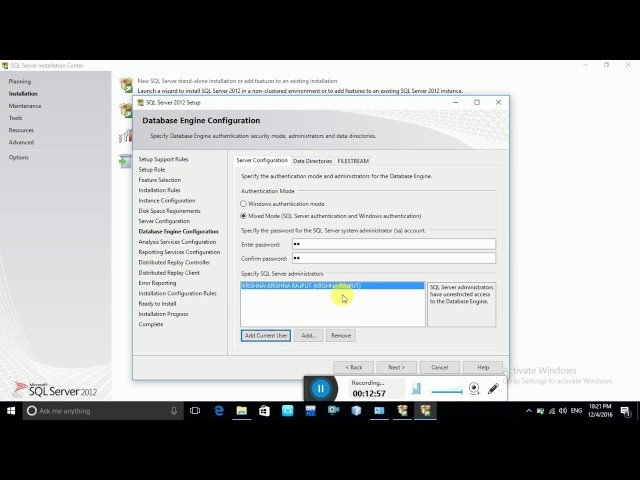
Task: Click Server Configuration step in wizard list
Action: [x=164, y=221]
